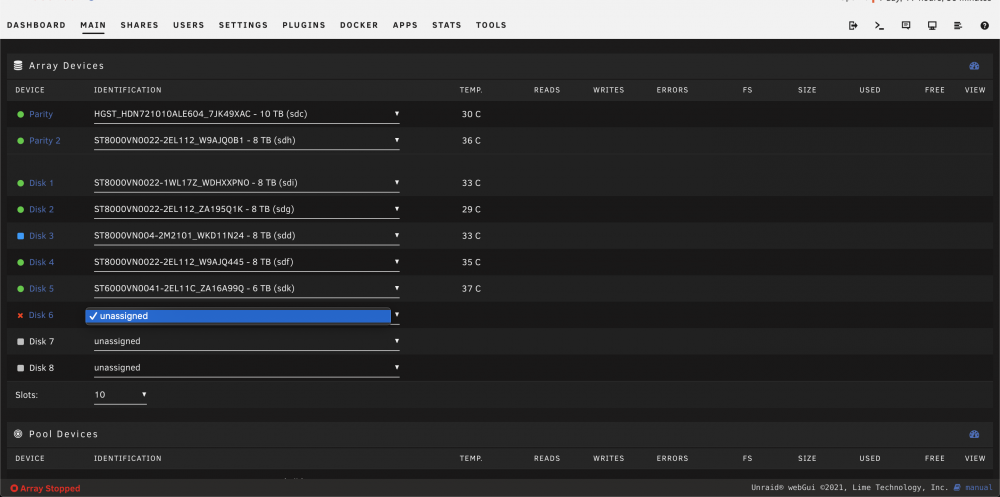Open the Slots count dropdown

pyautogui.click(x=120, y=395)
